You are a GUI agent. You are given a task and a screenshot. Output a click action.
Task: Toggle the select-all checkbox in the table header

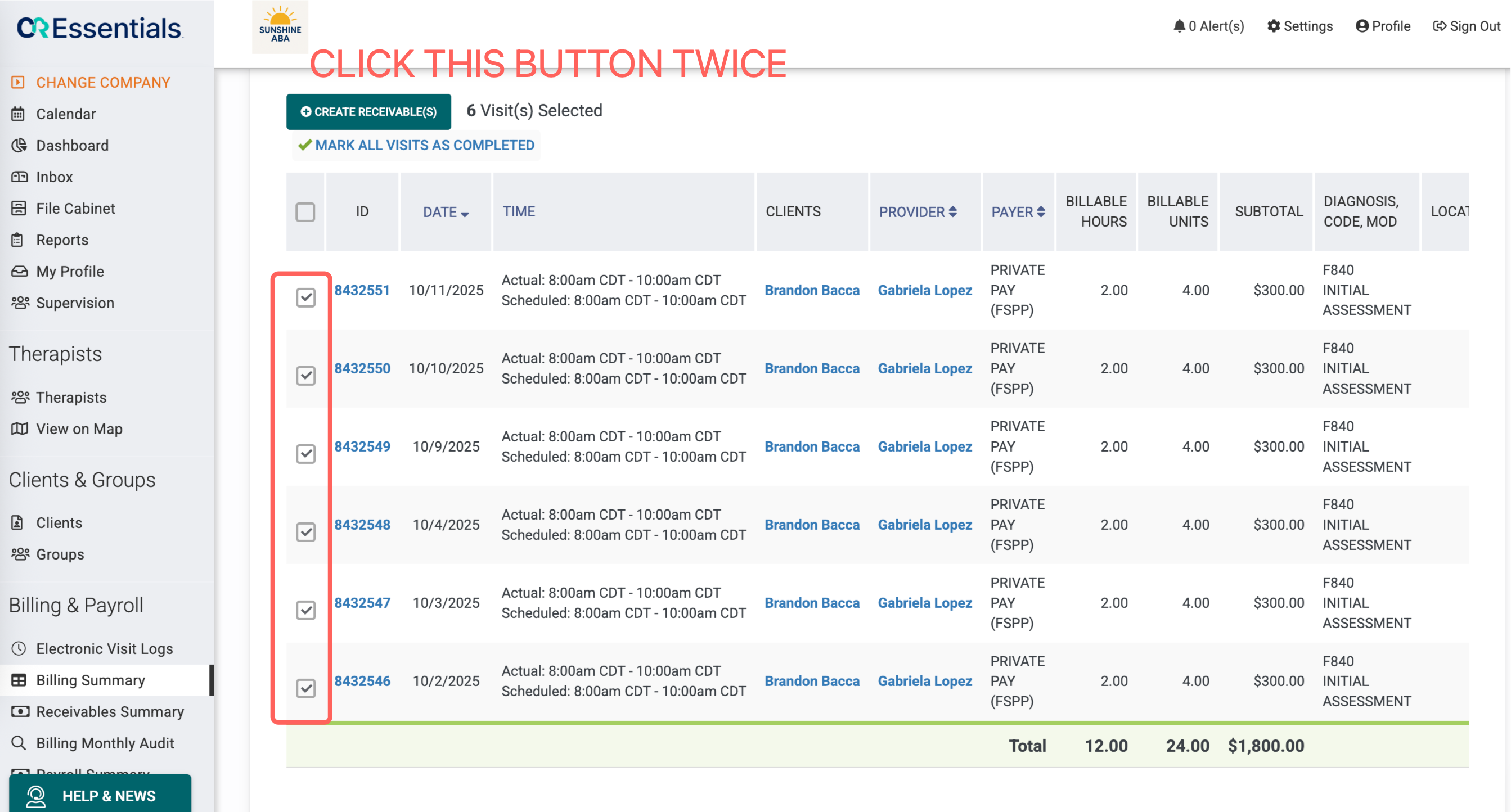point(305,211)
